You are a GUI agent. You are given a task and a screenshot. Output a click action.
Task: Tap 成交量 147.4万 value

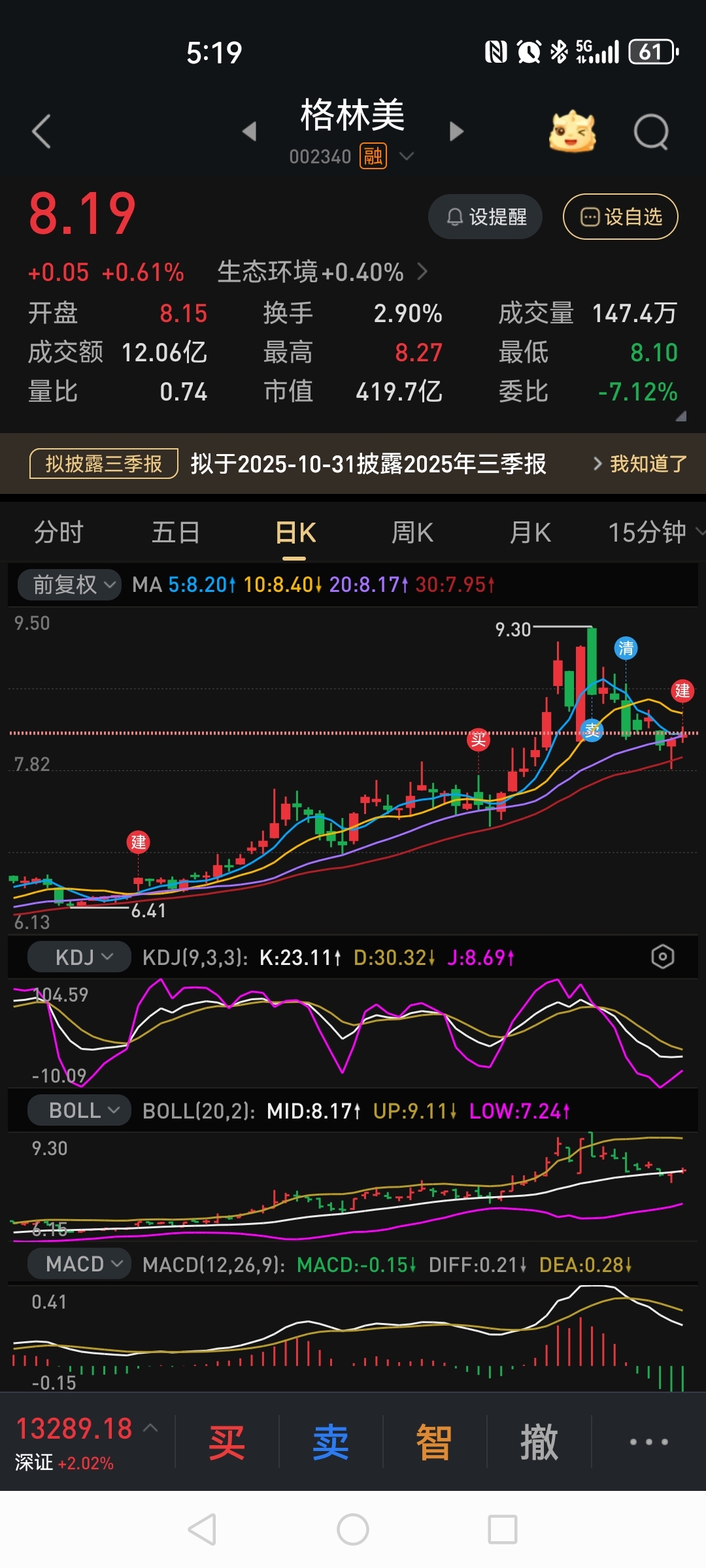tap(634, 314)
